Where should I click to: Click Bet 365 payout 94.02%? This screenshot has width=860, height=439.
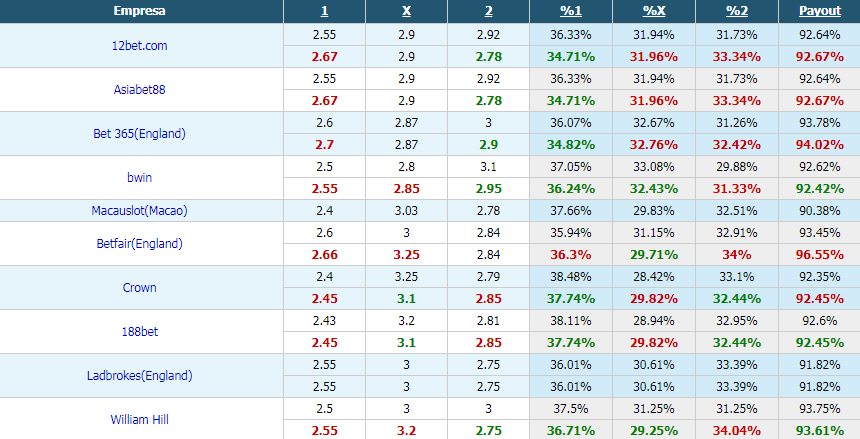(x=819, y=145)
